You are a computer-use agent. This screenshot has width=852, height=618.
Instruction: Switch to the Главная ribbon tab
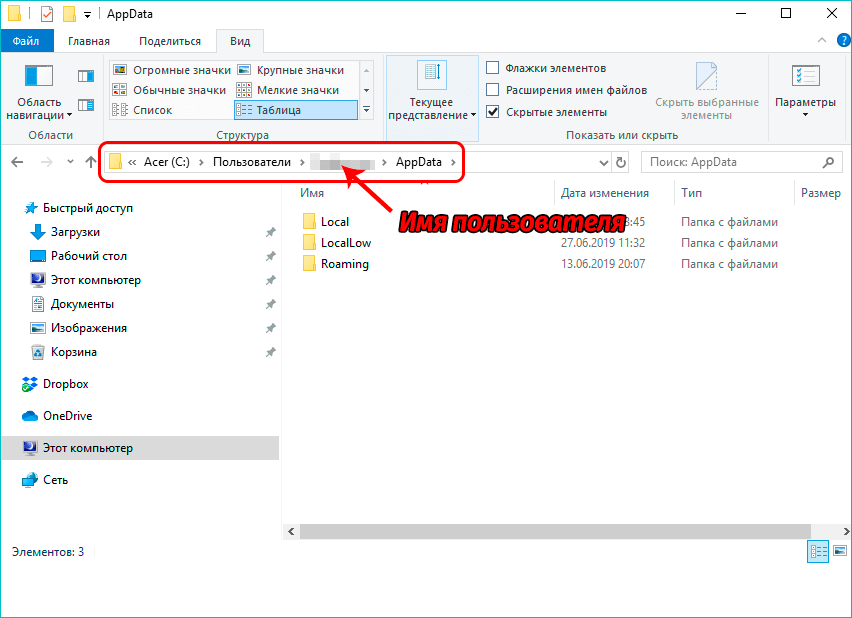coord(89,41)
